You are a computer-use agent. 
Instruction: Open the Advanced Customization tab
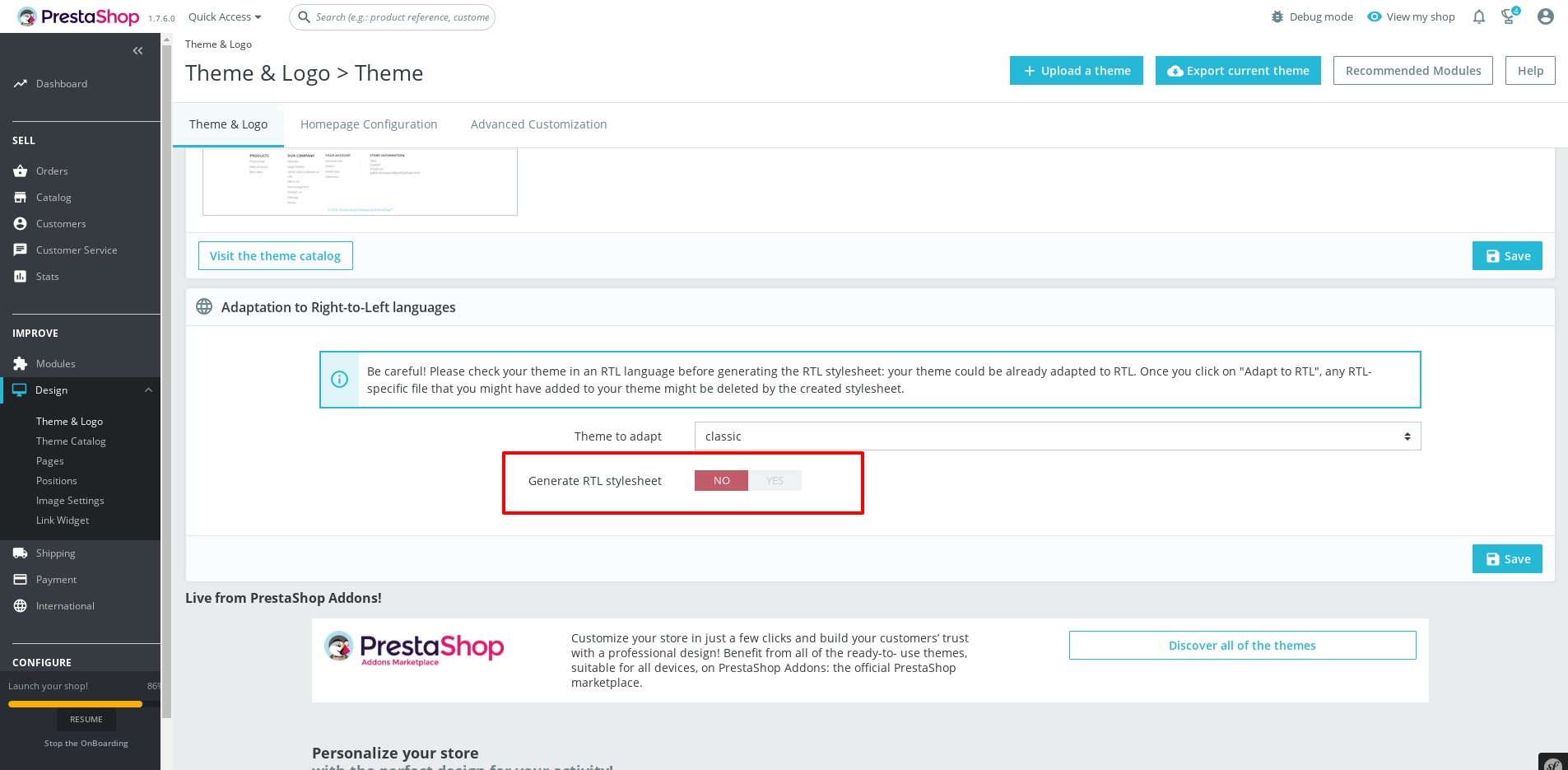click(x=538, y=124)
